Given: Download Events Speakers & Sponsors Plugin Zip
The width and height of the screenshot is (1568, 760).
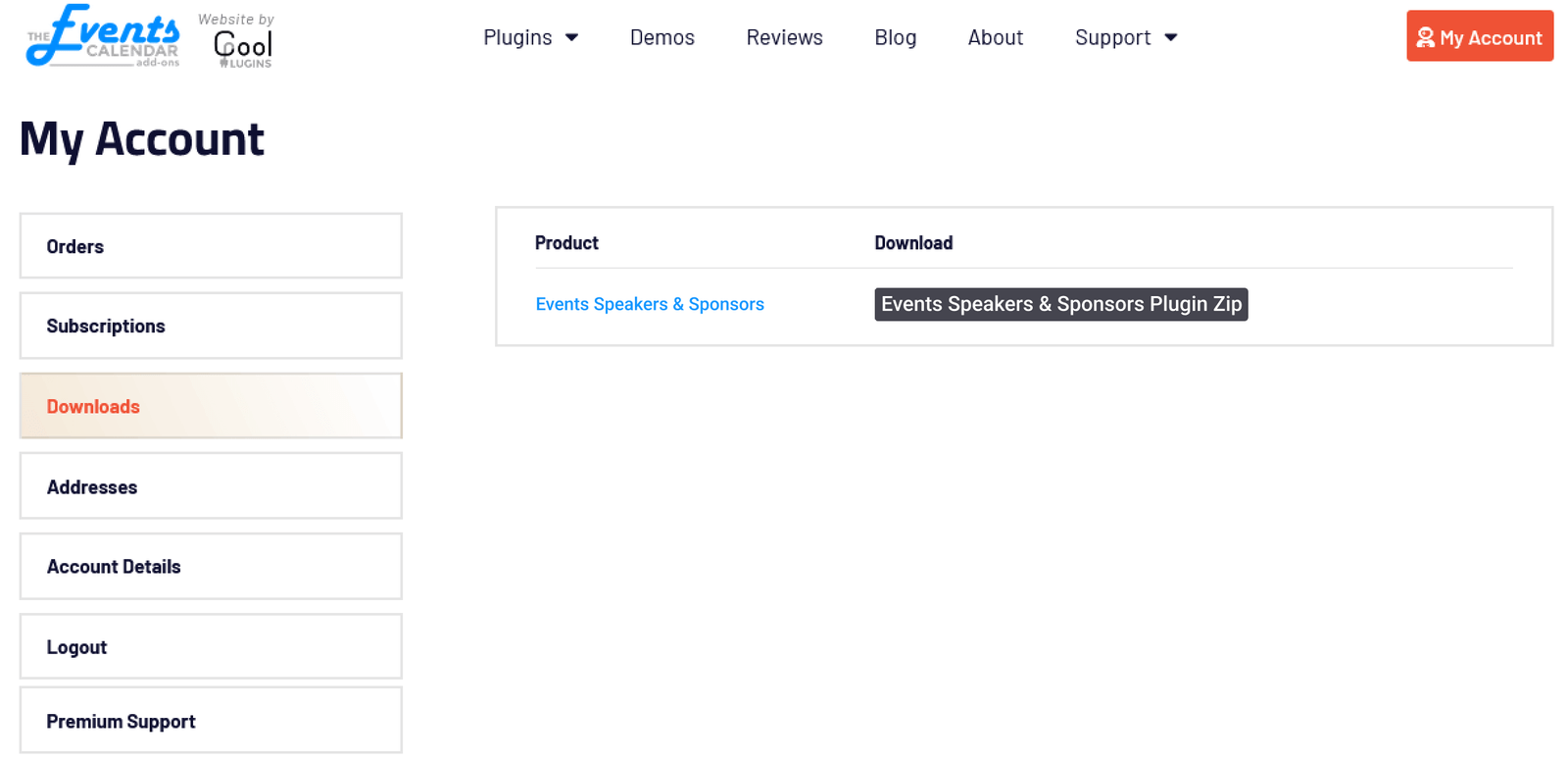Looking at the screenshot, I should (x=1060, y=304).
